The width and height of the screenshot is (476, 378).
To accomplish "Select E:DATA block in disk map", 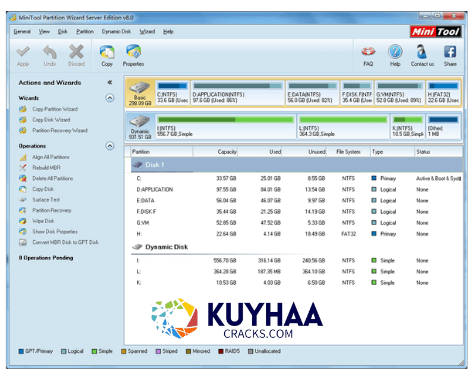I will [x=312, y=93].
